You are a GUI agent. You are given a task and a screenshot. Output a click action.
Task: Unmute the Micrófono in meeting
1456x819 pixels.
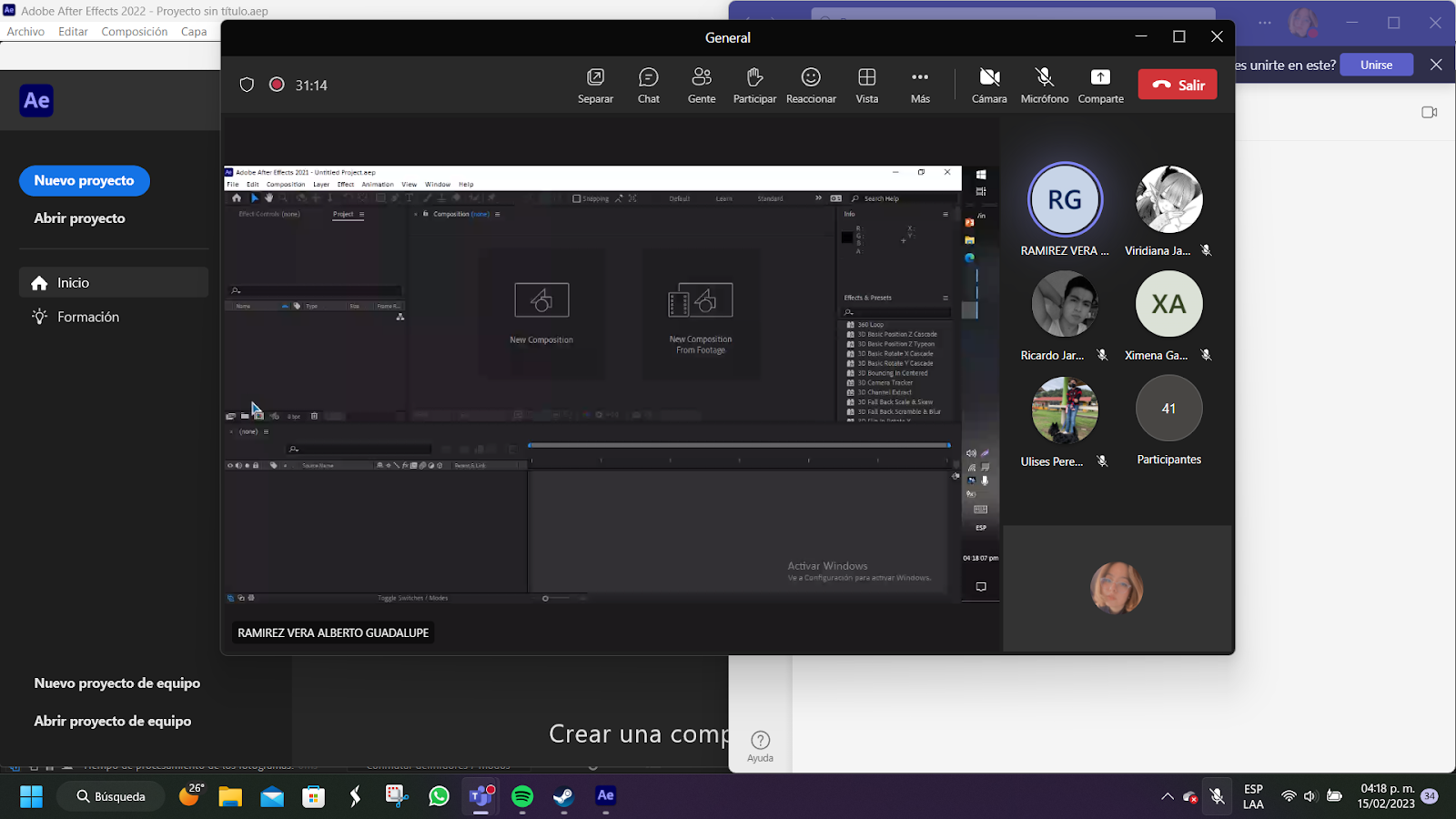pos(1045,86)
